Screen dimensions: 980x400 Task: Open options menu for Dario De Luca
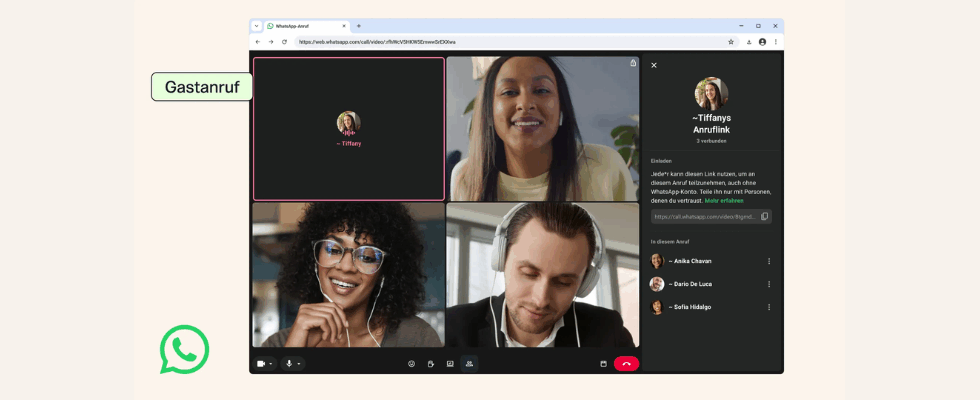coord(769,284)
